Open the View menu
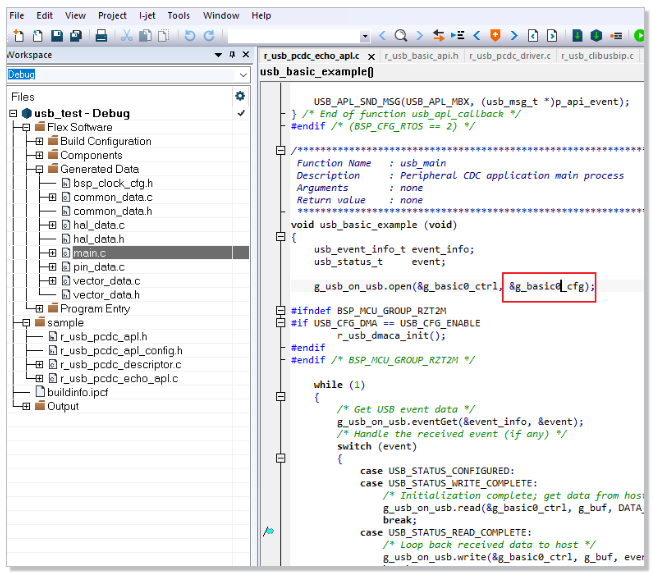Screen dimensions: 653x577 tap(75, 16)
